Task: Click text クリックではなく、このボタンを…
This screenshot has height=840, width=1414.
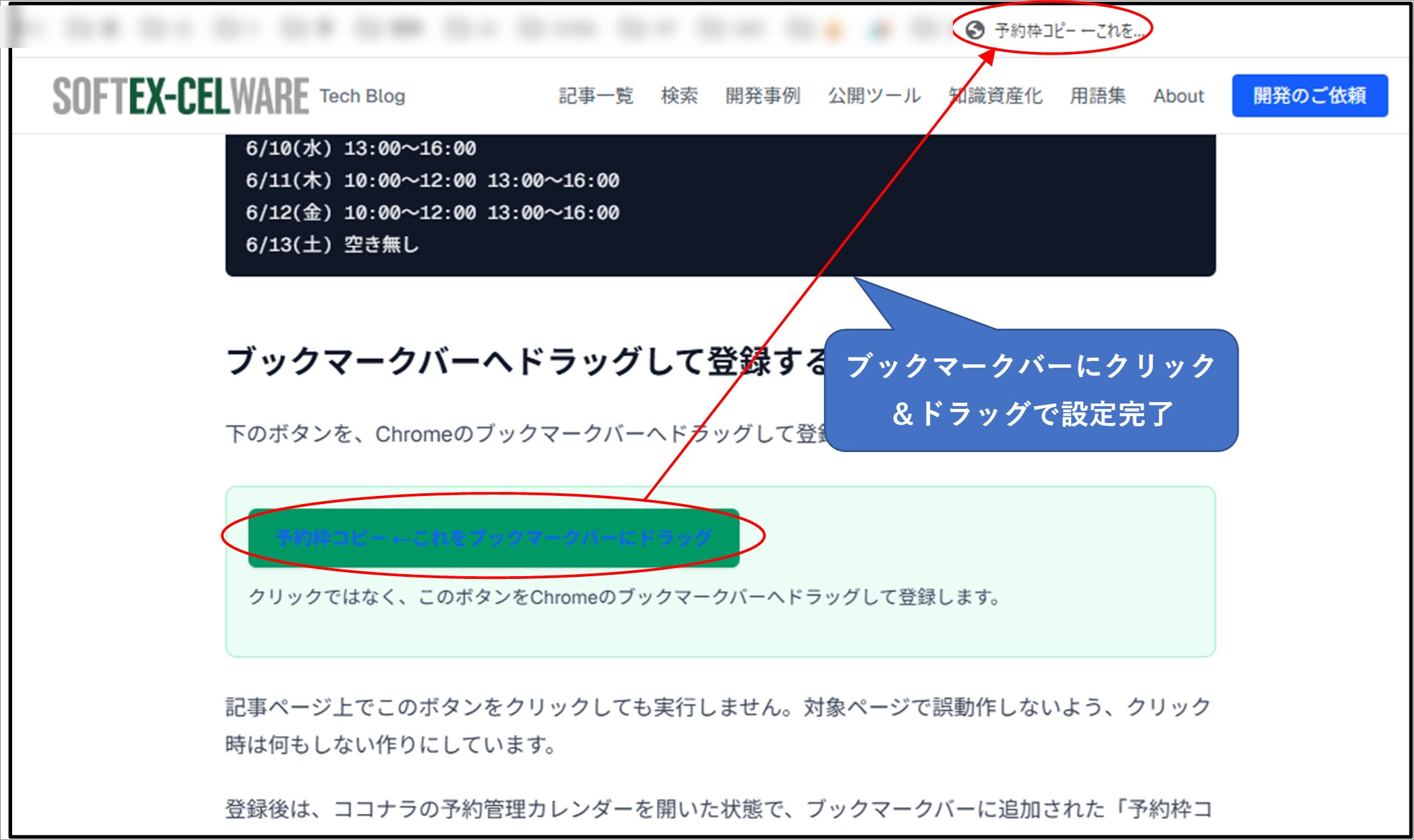Action: coord(624,597)
